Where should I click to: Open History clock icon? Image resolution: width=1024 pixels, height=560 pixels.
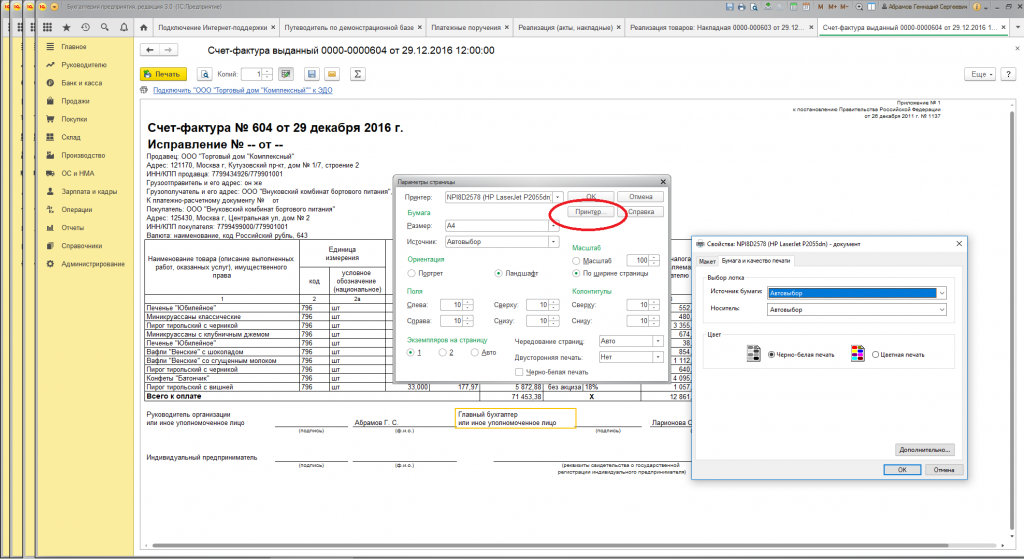tap(85, 27)
